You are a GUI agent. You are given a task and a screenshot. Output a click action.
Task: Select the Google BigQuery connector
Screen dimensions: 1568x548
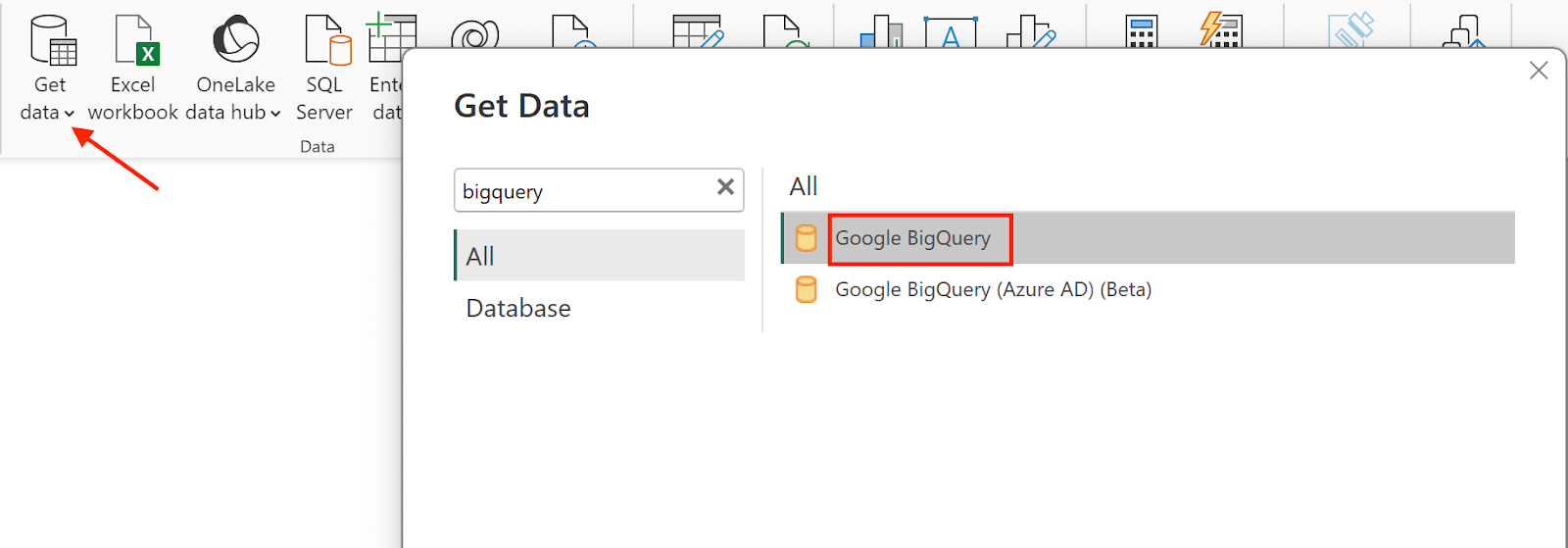tap(1148, 238)
